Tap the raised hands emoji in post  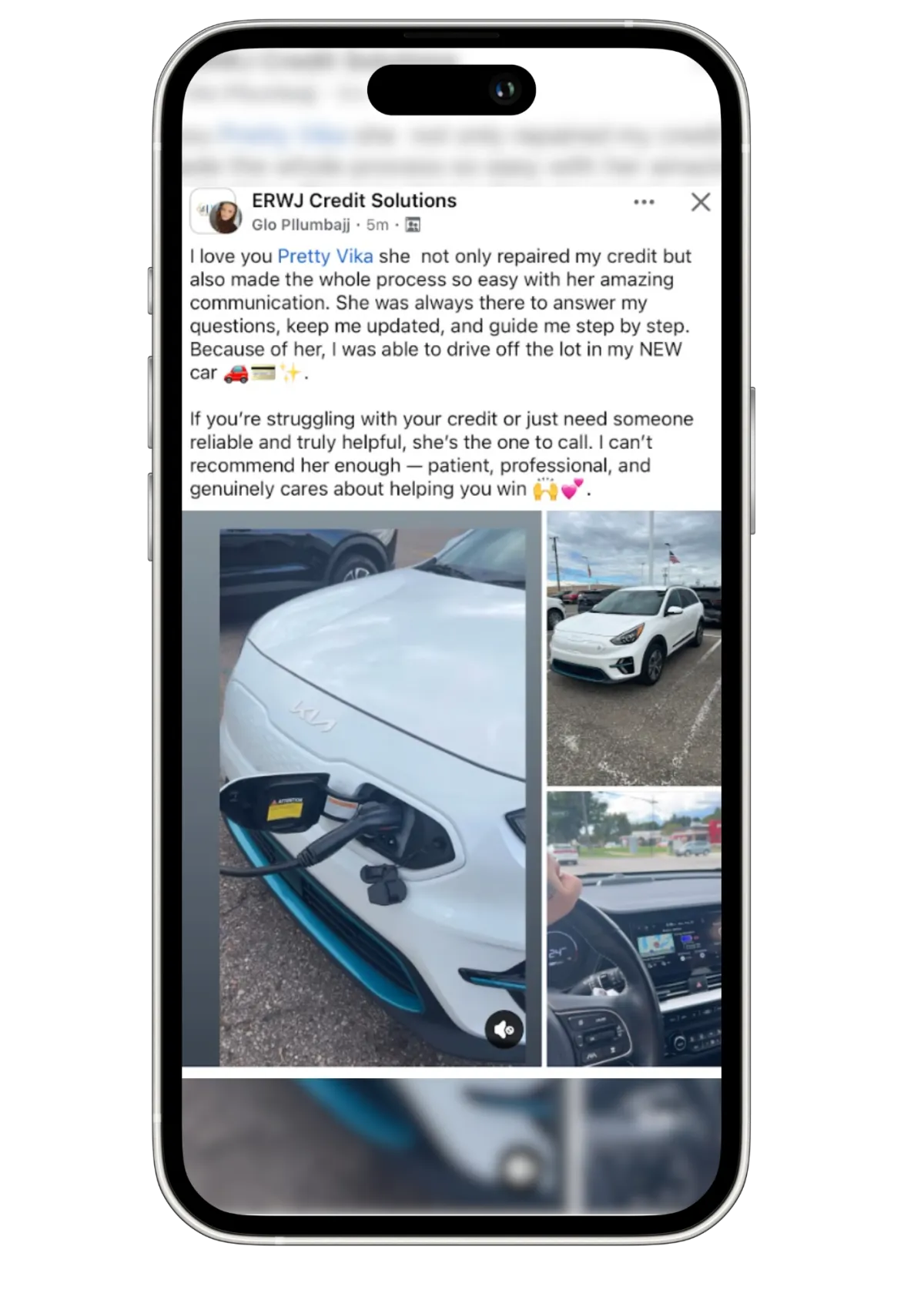[546, 489]
